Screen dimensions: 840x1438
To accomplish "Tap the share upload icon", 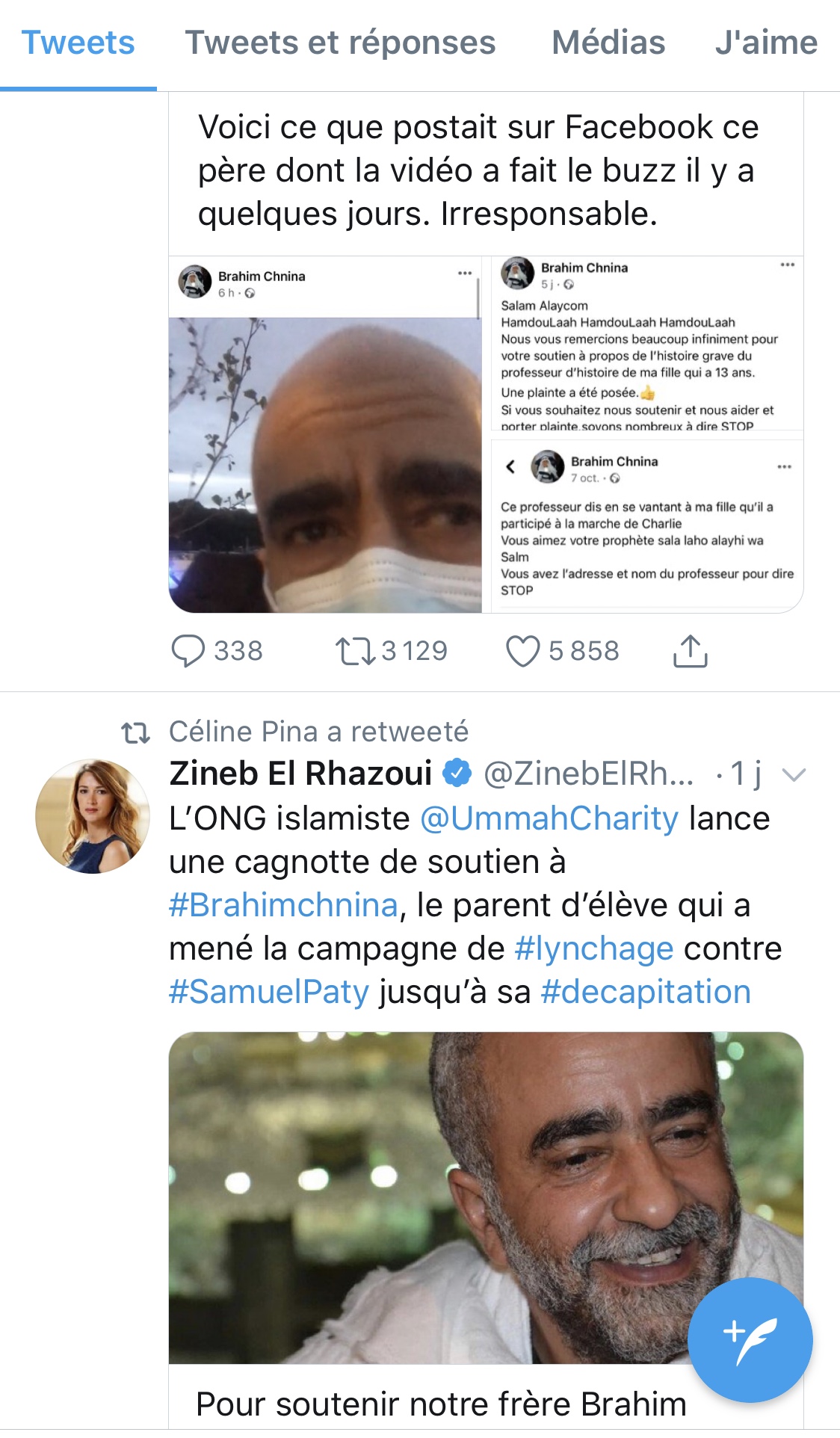I will click(690, 650).
